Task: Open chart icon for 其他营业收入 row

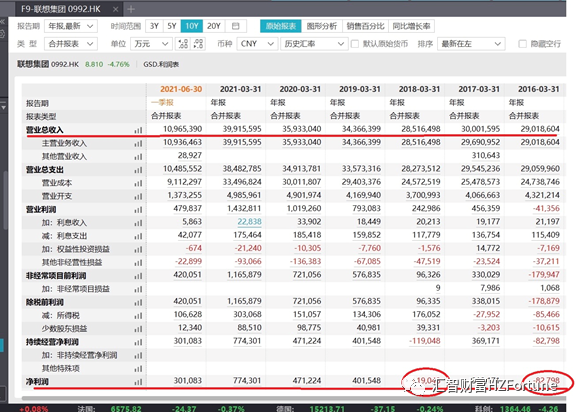Action: pos(138,156)
